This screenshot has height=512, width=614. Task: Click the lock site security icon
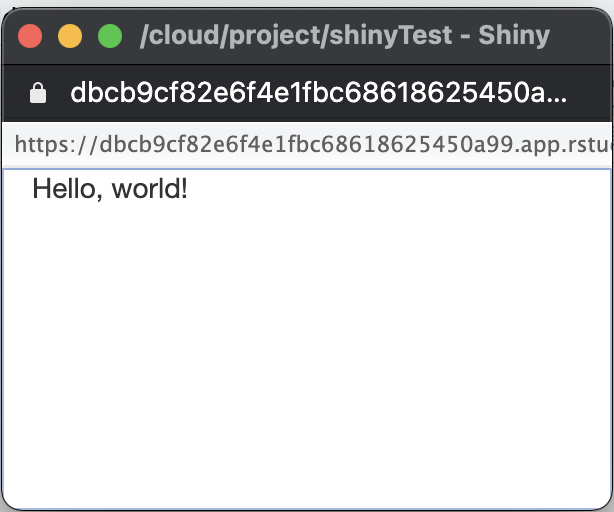click(39, 94)
